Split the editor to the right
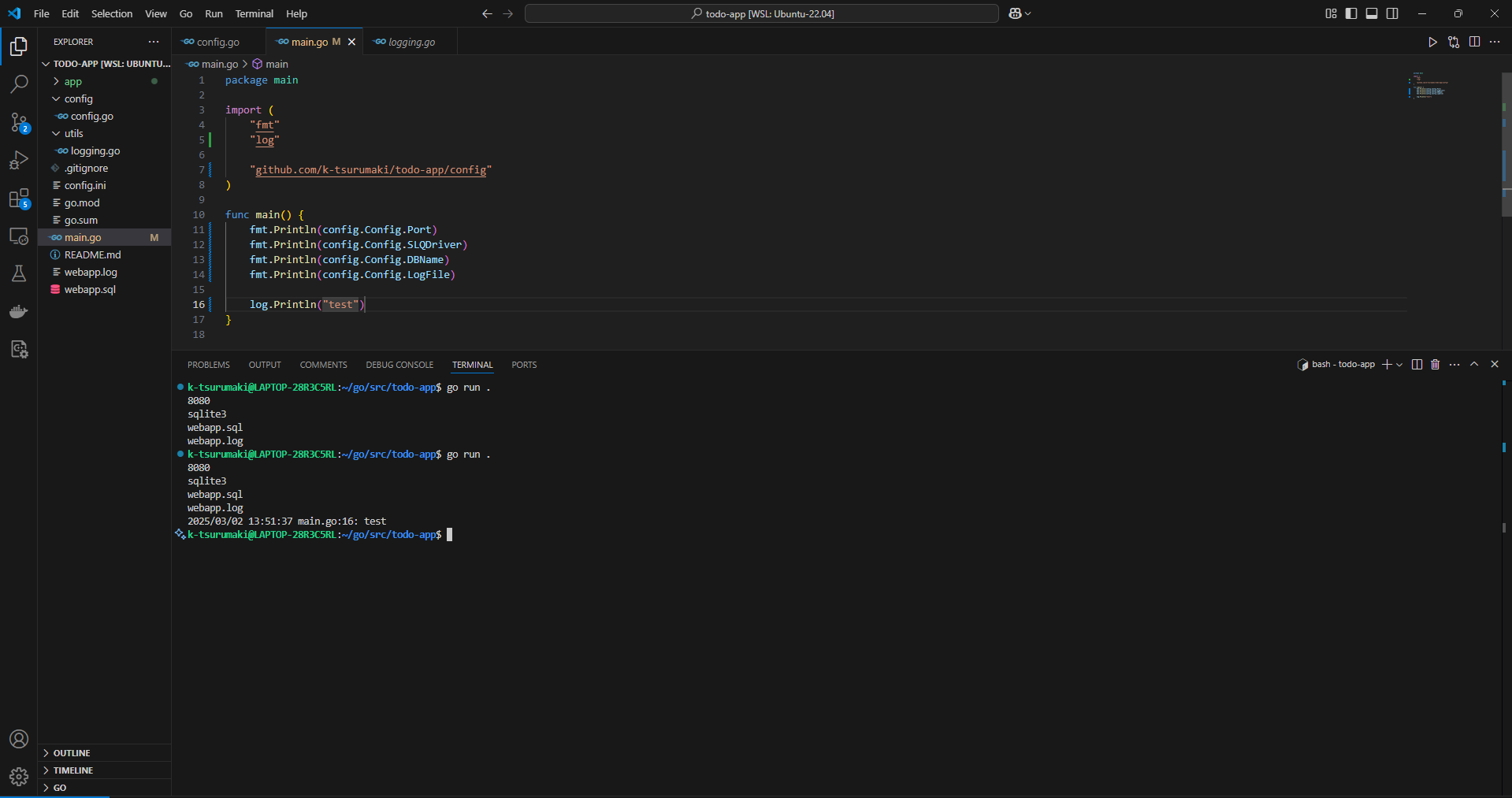 1474,43
